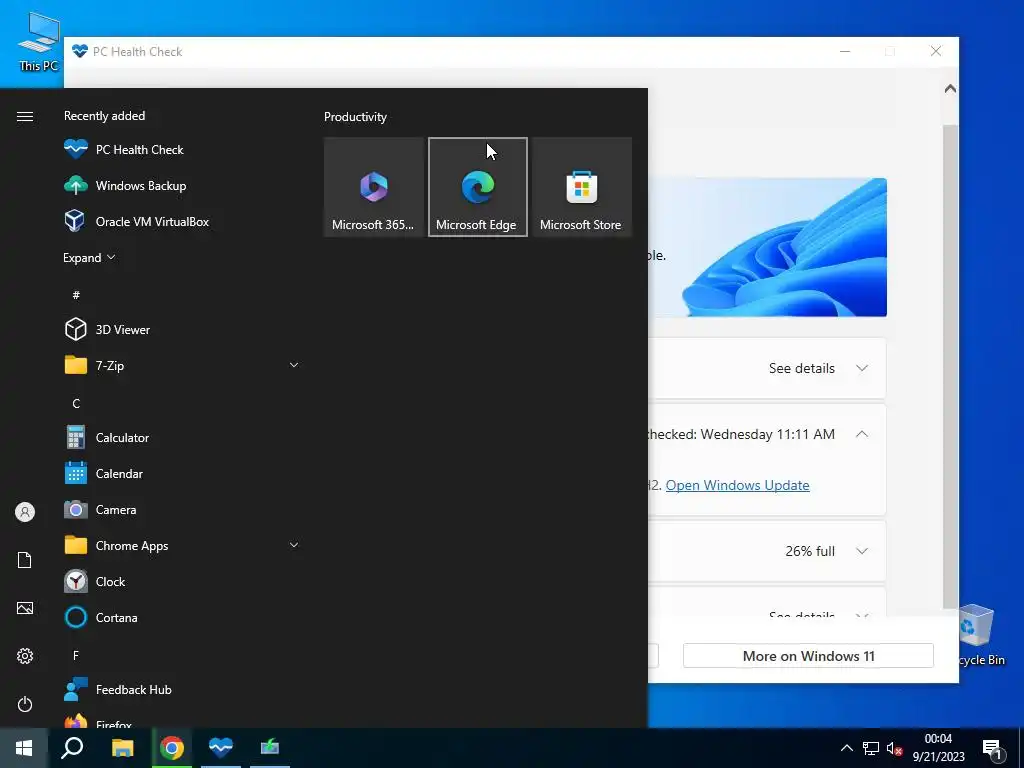Open Settings gear in Start sidebar
The width and height of the screenshot is (1024, 768).
25,656
